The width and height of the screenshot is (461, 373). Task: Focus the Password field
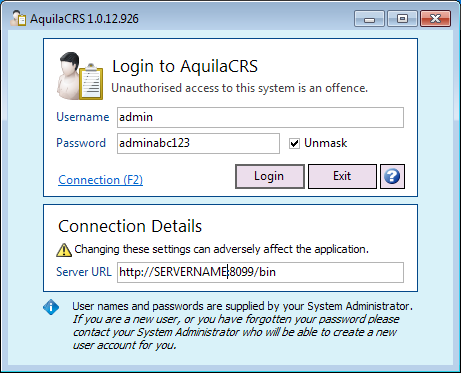click(198, 144)
